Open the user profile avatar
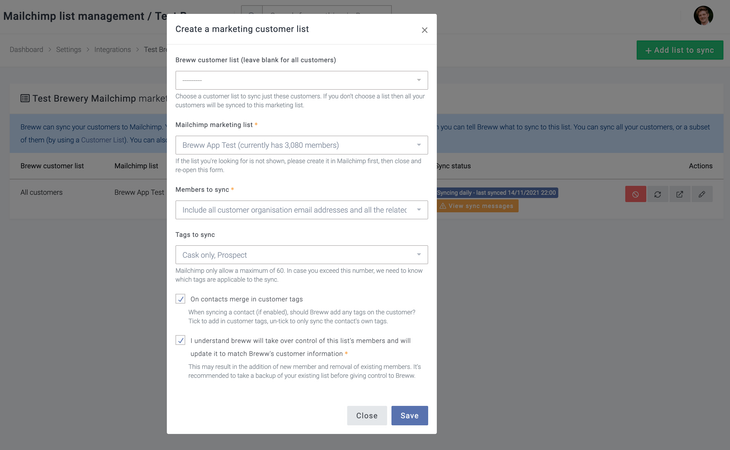The height and width of the screenshot is (450, 730). pyautogui.click(x=703, y=16)
